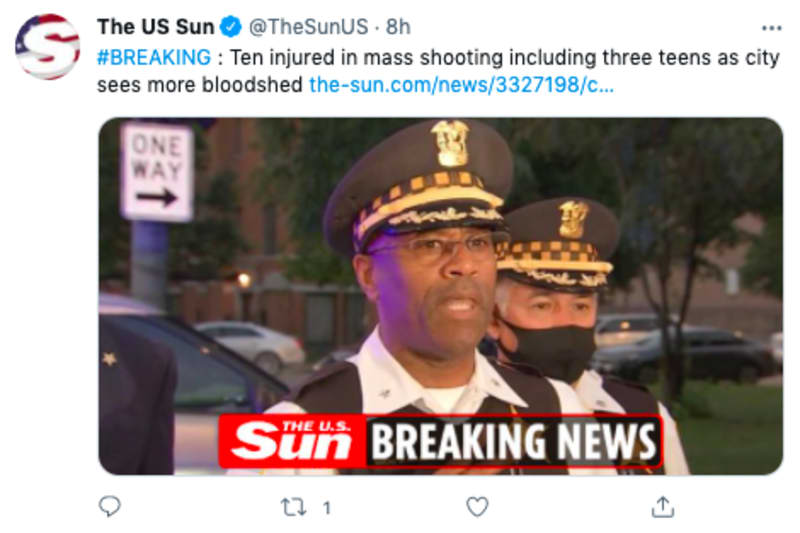Click the ONE WAY sign in the photo
The image size is (800, 533).
coord(157,172)
